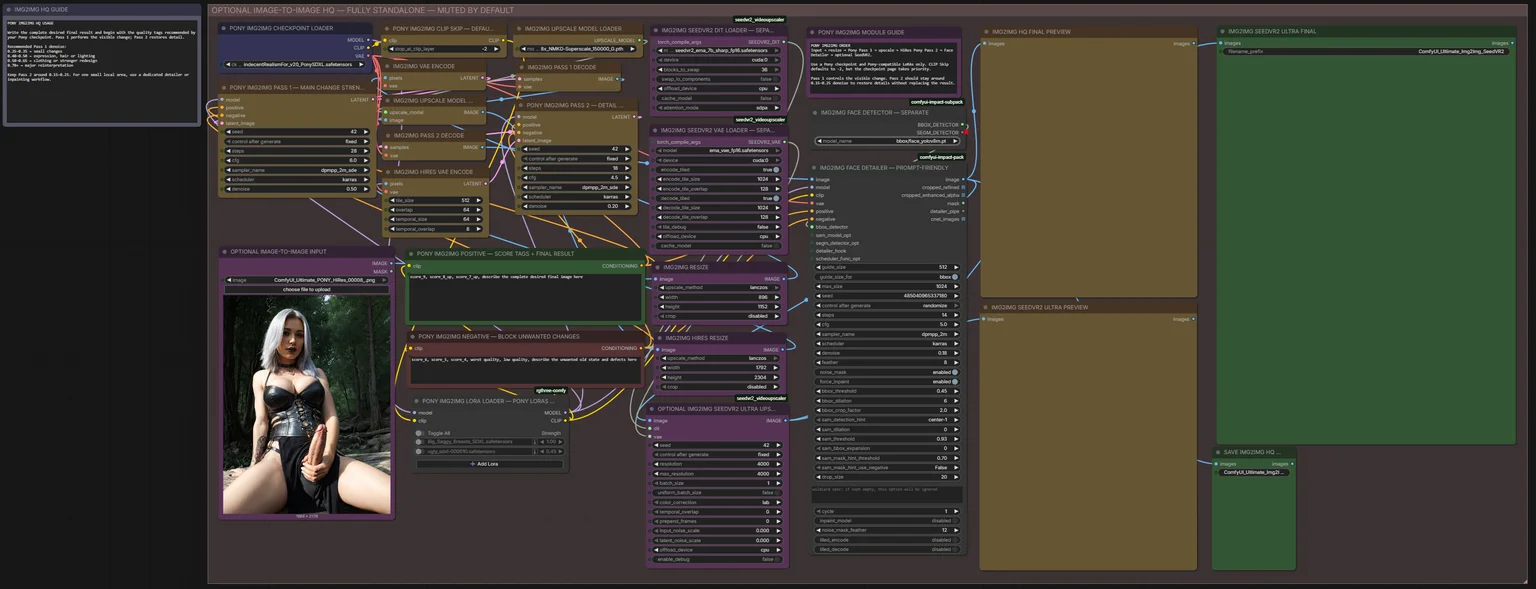Toggle force_inpaint in FACE DETAILER

(885, 381)
